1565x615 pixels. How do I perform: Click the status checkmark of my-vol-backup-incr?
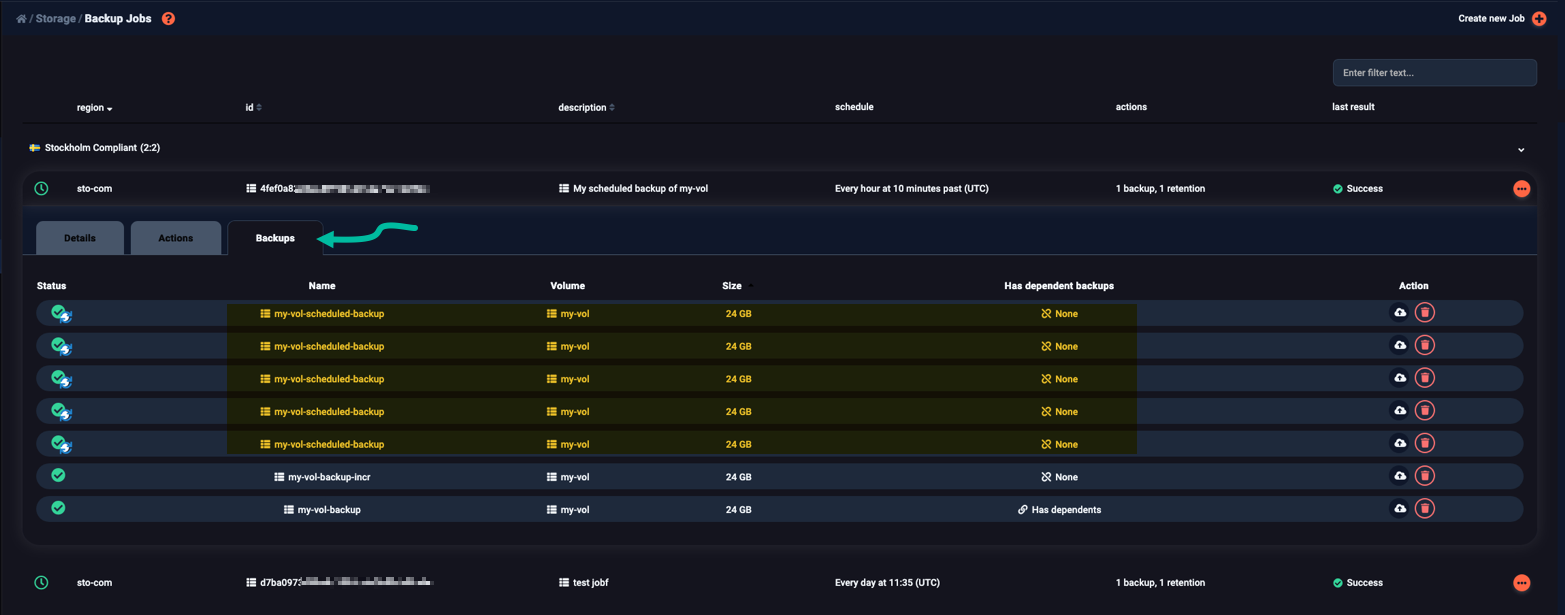(58, 475)
